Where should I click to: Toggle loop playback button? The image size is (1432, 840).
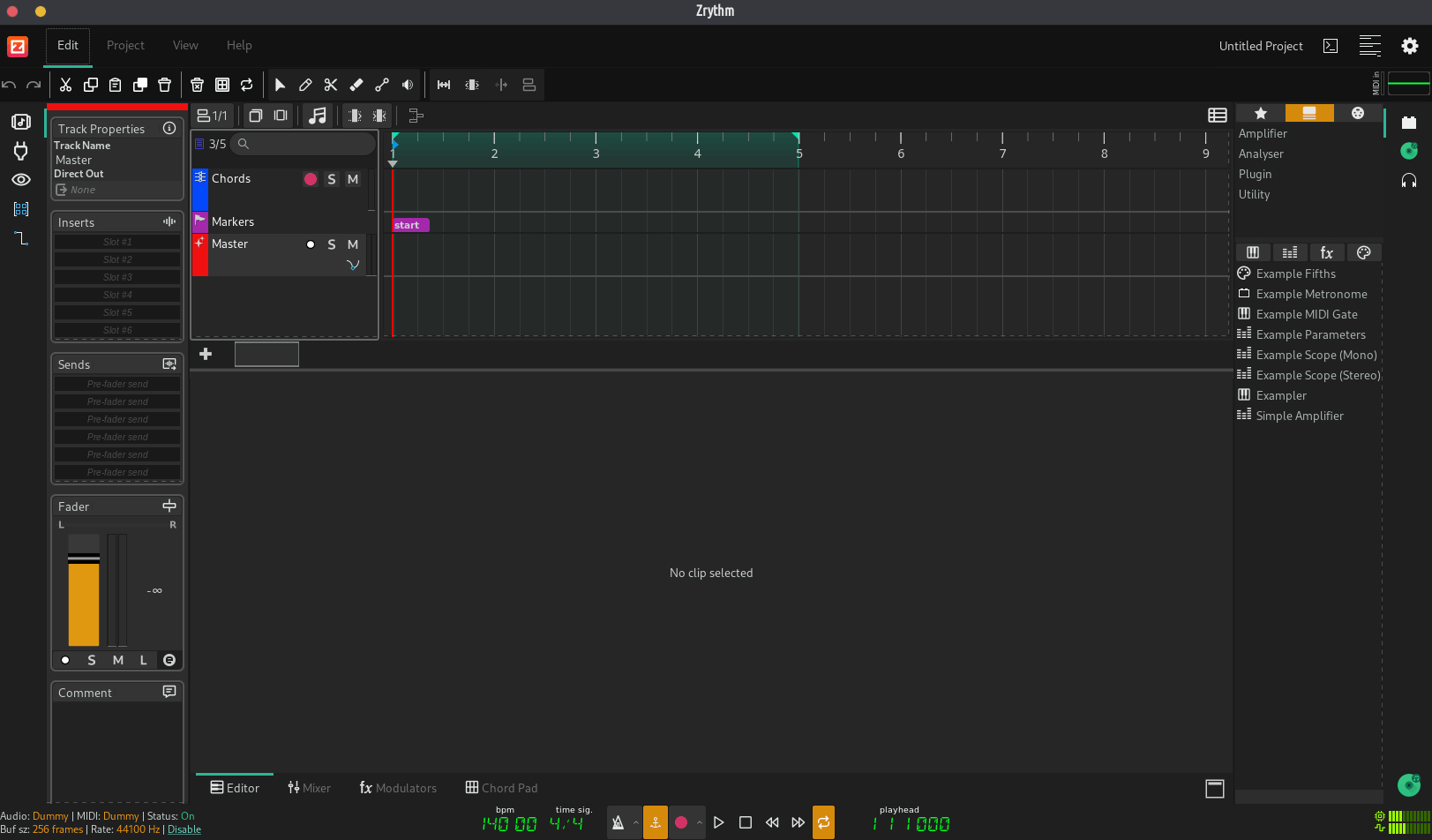[823, 822]
